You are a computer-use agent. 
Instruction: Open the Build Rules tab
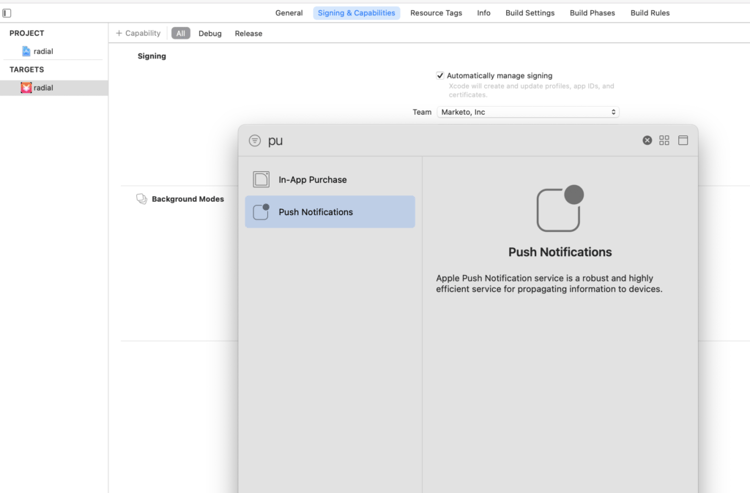(x=650, y=13)
